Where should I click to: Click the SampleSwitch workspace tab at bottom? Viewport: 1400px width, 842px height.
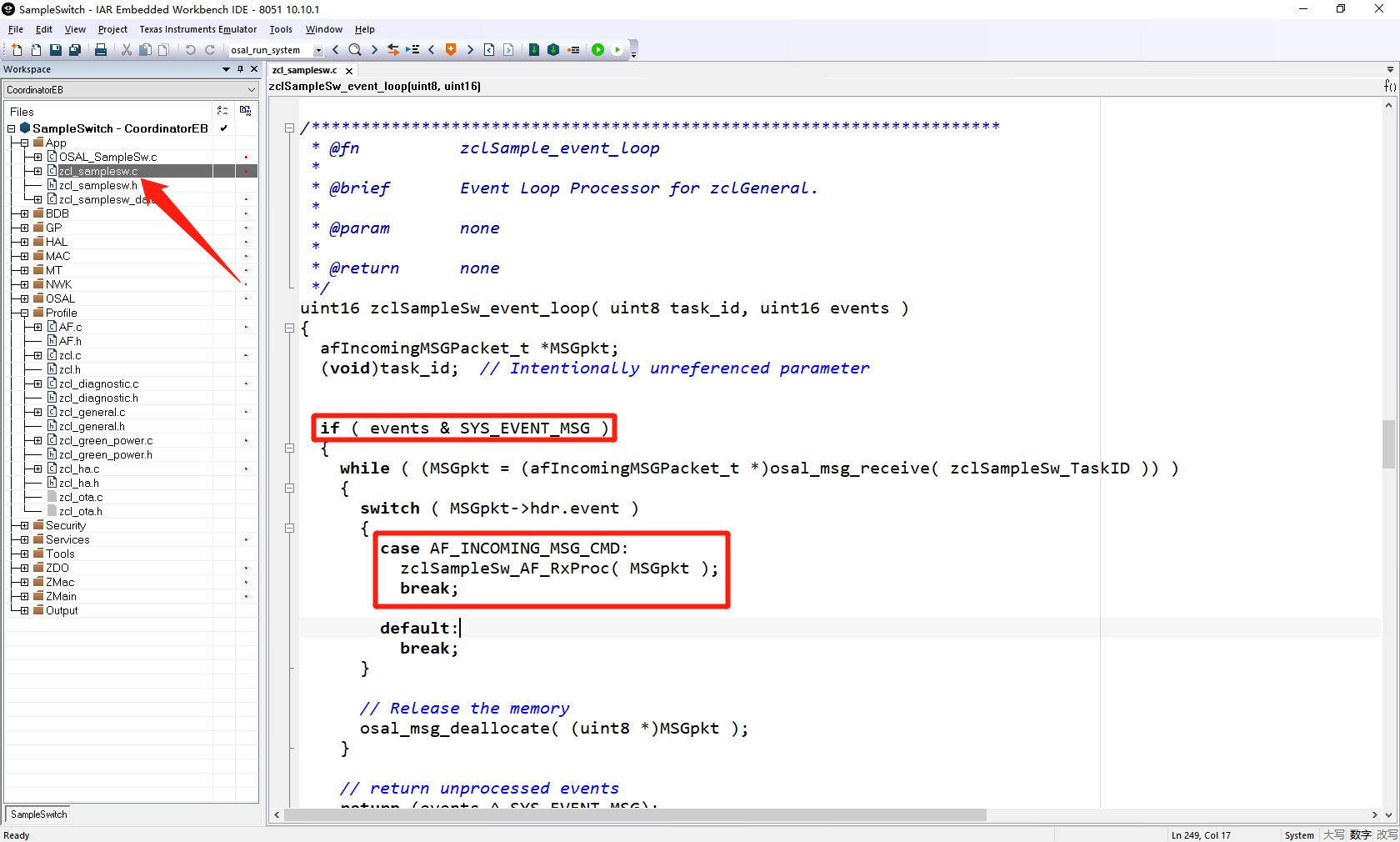click(x=38, y=814)
